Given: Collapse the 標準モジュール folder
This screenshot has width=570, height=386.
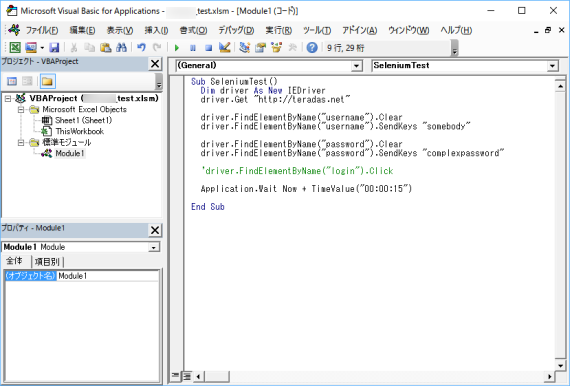Looking at the screenshot, I should [x=21, y=142].
